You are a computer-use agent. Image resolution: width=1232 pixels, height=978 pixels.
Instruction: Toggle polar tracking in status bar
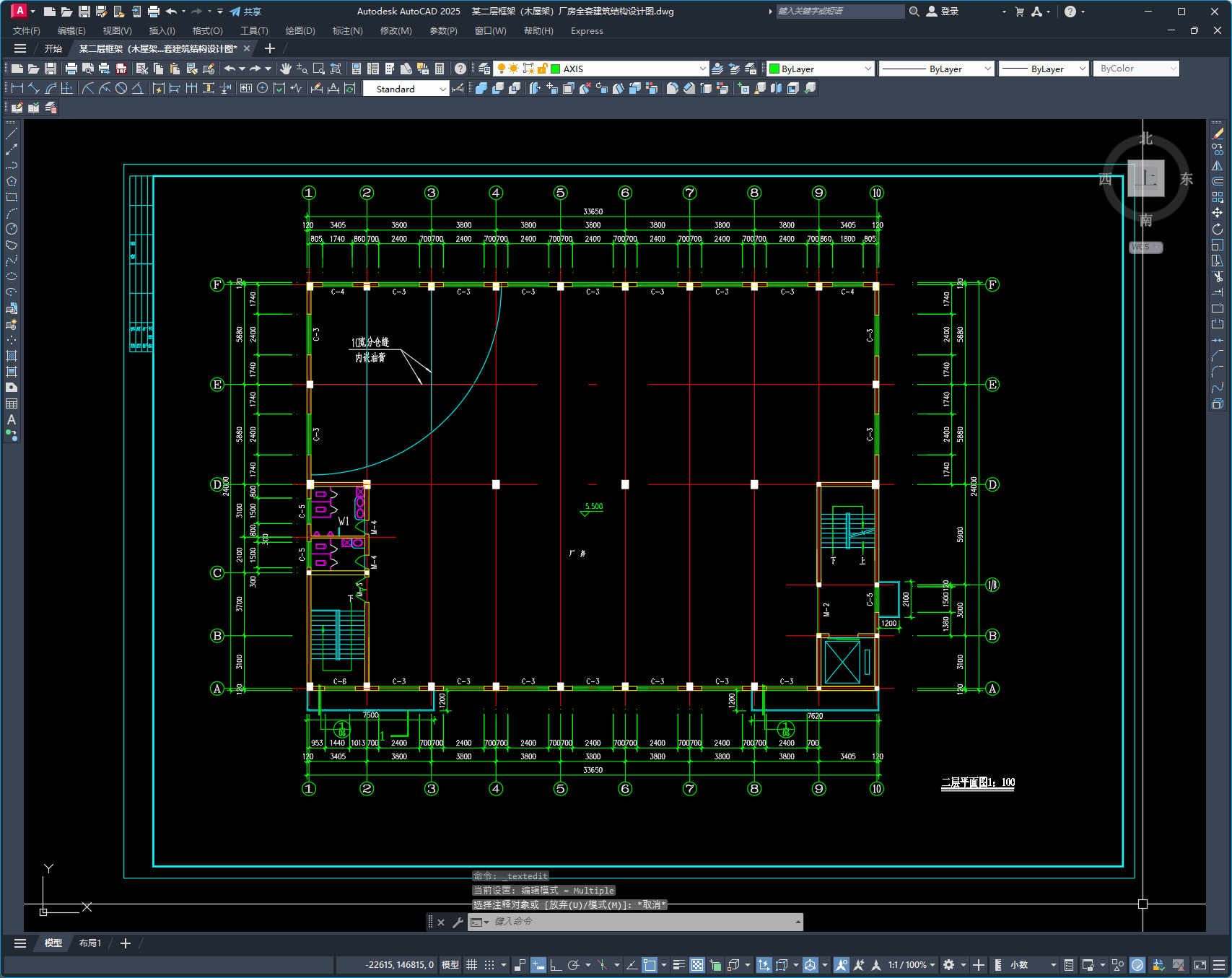click(574, 965)
